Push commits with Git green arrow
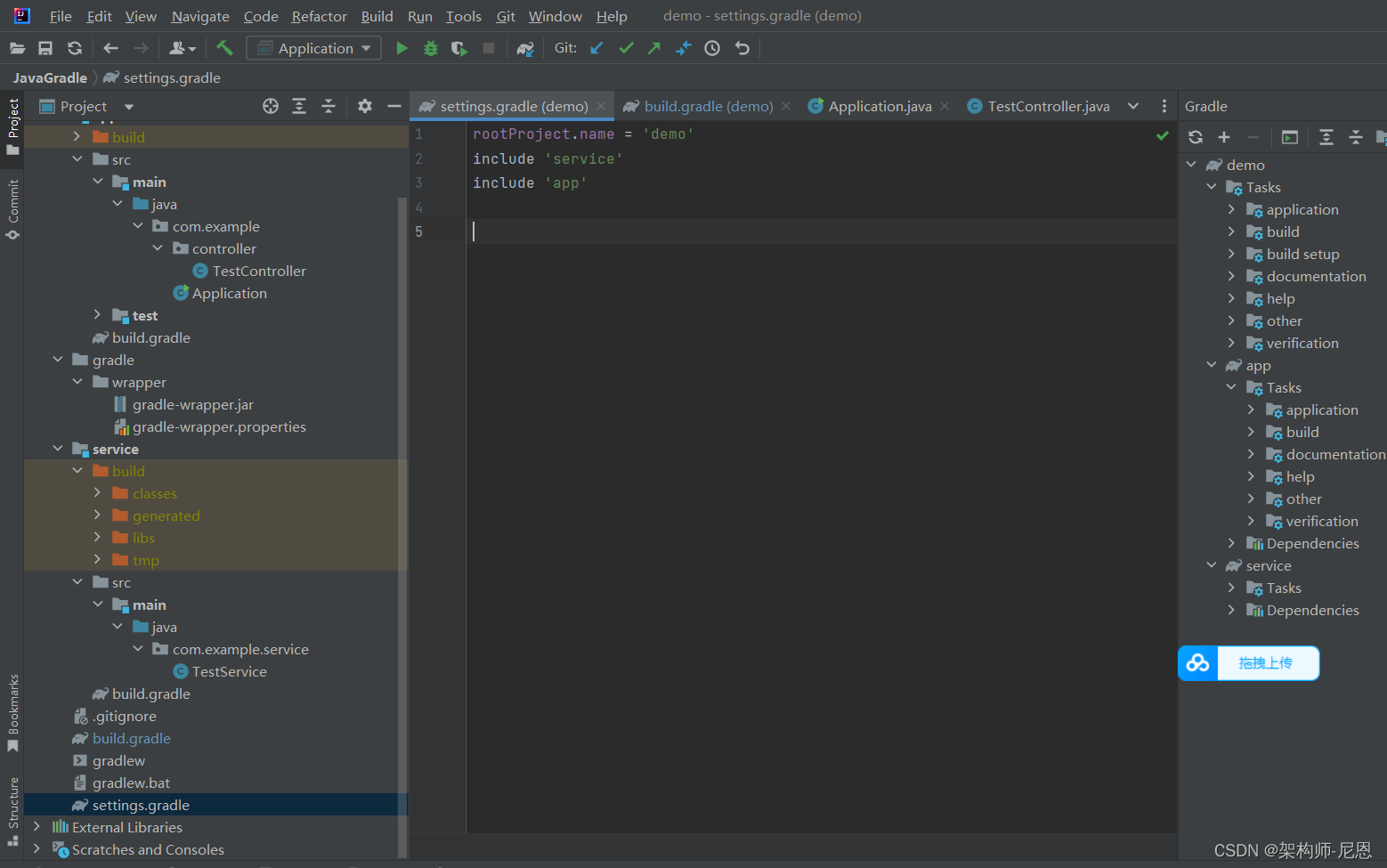 pos(654,48)
